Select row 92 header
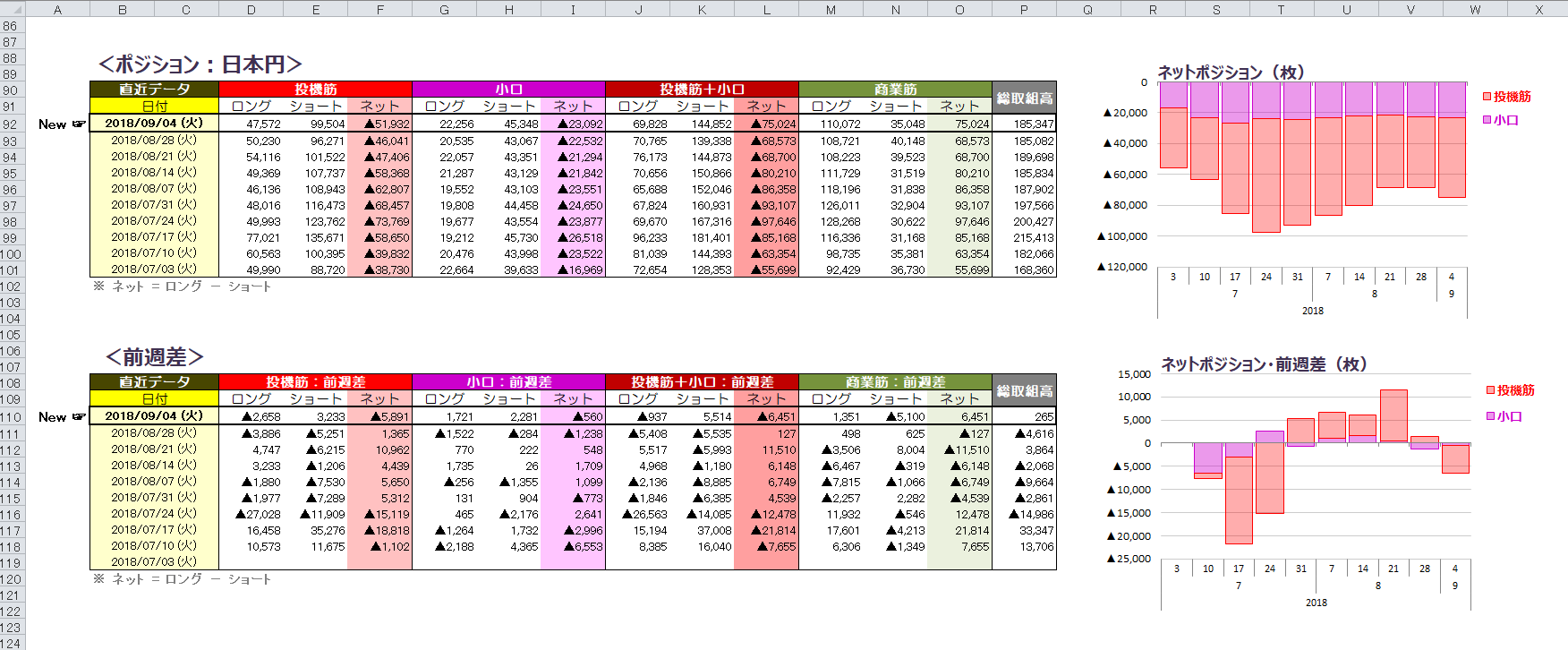Image resolution: width=1568 pixels, height=650 pixels. 12,124
